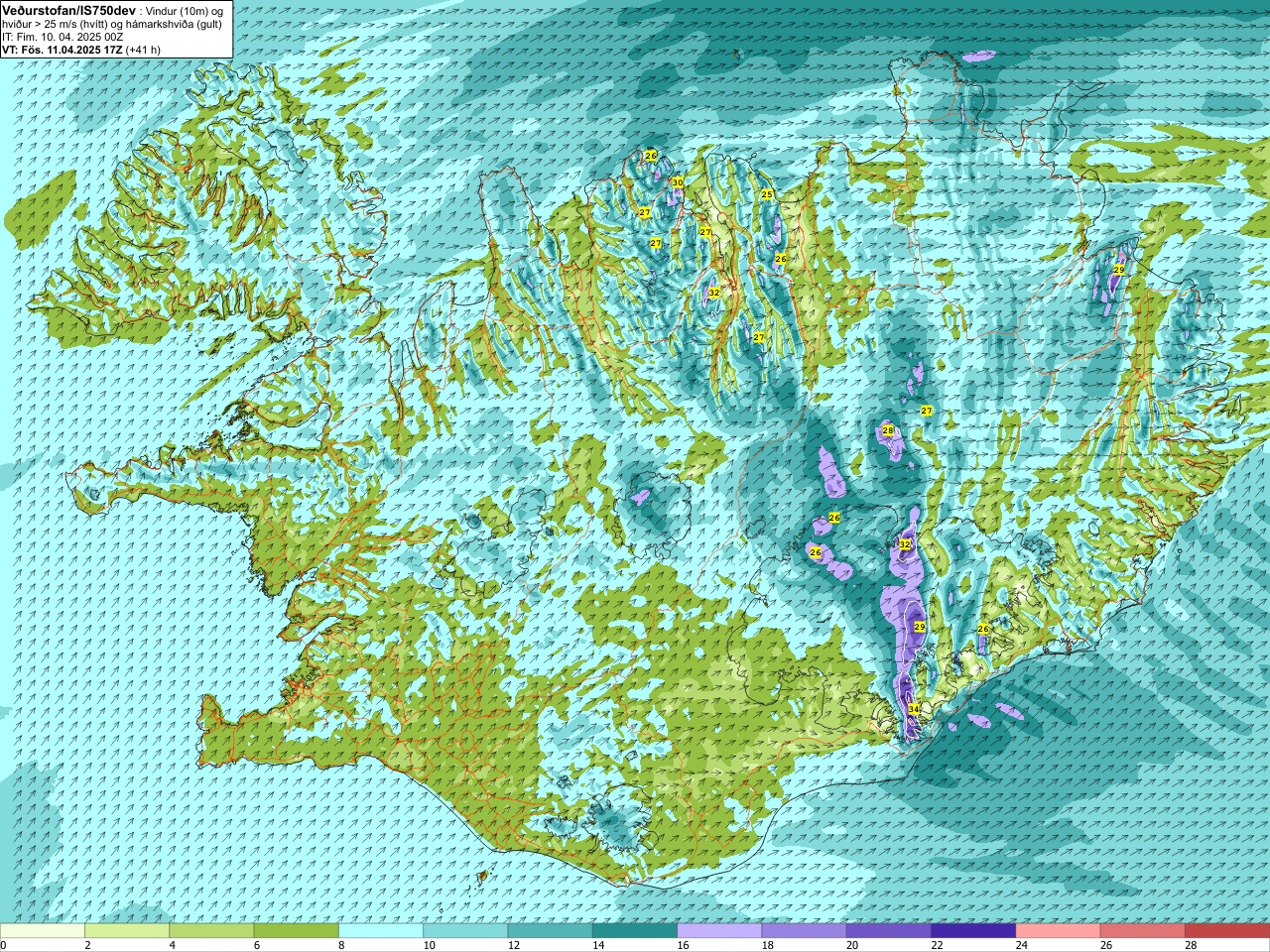Viewport: 1270px width, 952px height.
Task: Click the legend tick label '8'
Action: tap(341, 945)
